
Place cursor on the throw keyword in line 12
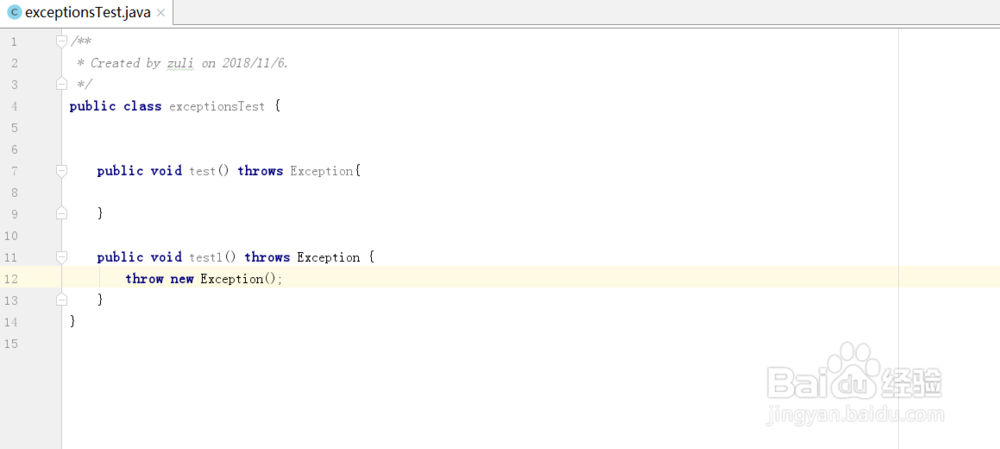(144, 279)
